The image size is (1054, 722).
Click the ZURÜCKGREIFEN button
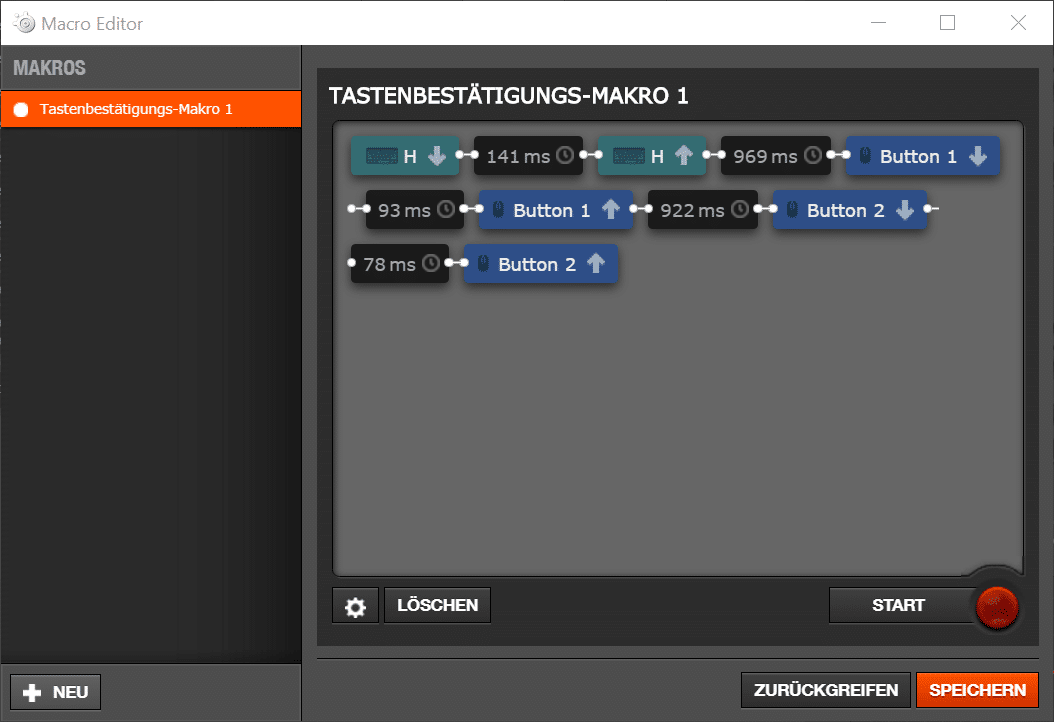point(825,690)
